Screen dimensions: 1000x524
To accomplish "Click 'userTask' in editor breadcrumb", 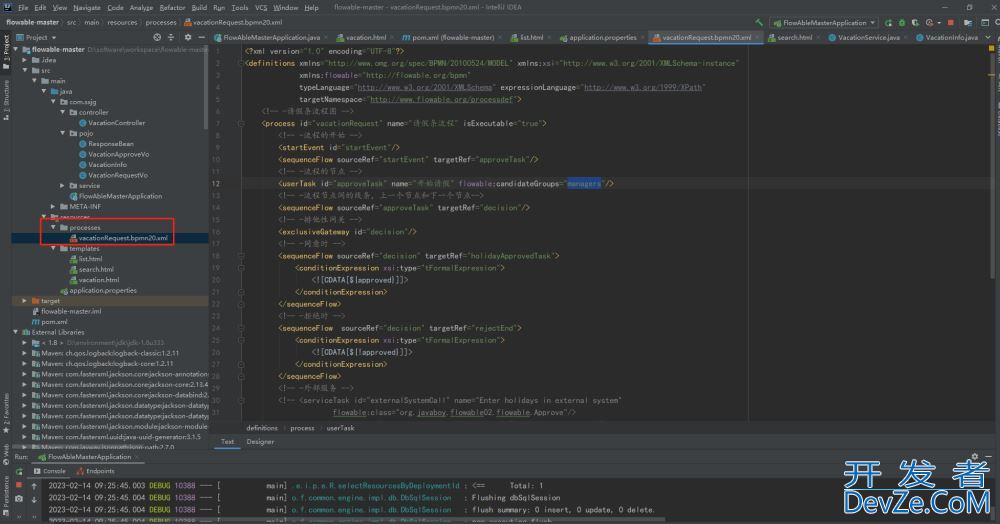I will tap(341, 428).
